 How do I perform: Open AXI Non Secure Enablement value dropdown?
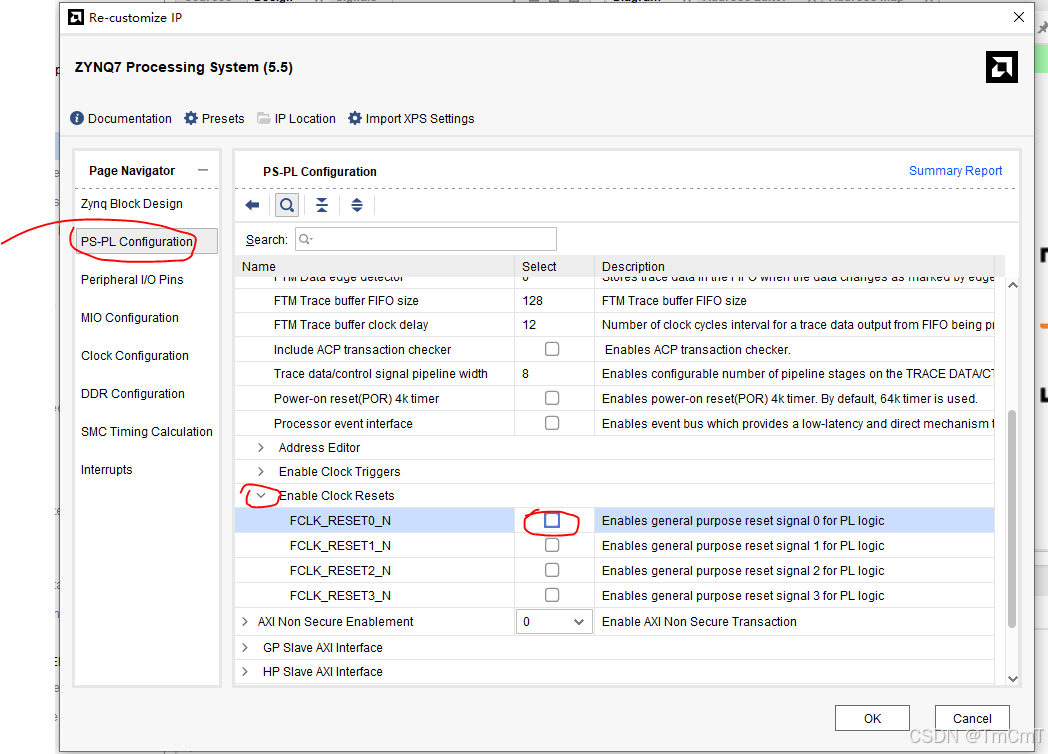[554, 622]
